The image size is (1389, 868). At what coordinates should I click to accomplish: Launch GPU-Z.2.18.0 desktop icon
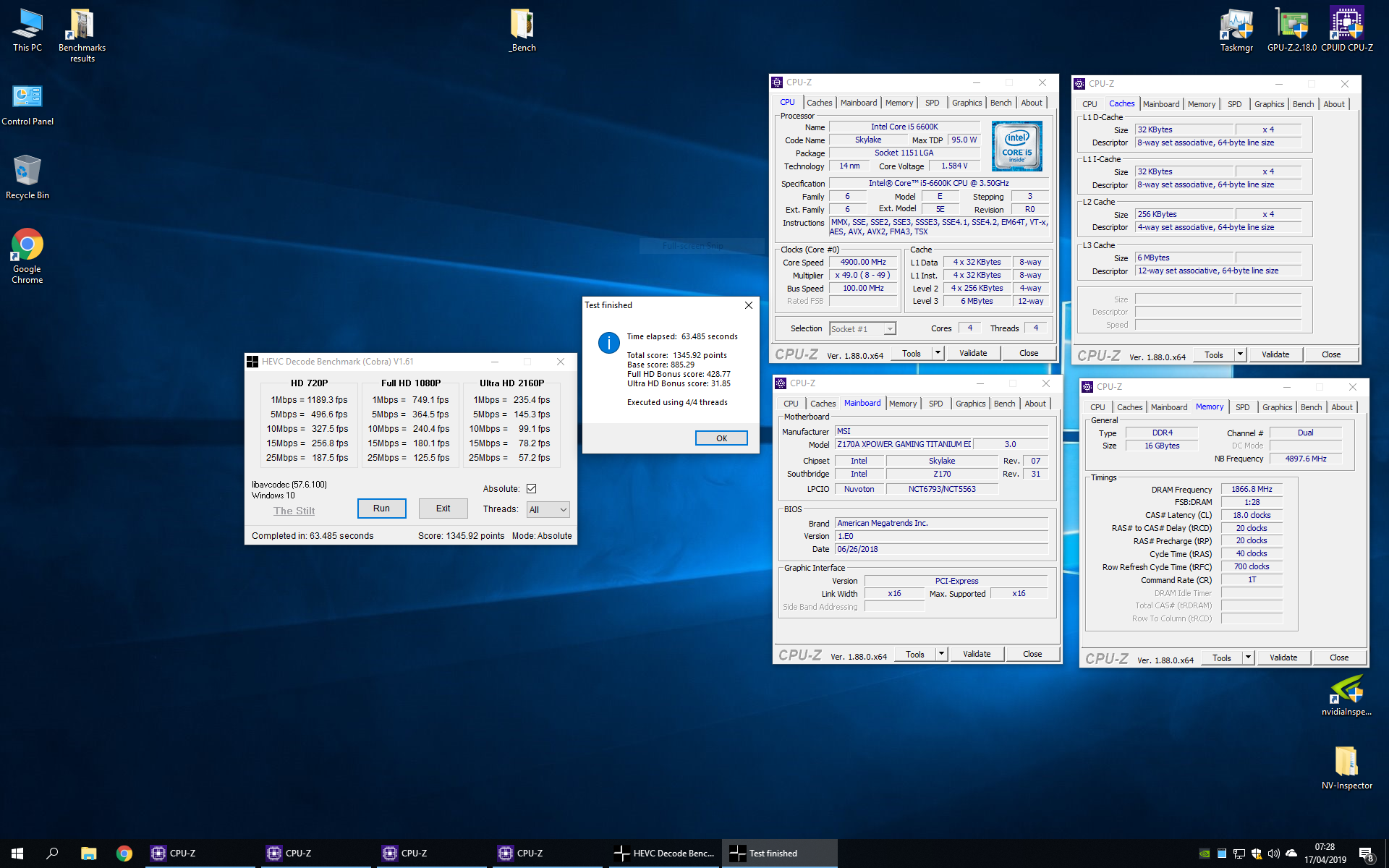[1292, 30]
